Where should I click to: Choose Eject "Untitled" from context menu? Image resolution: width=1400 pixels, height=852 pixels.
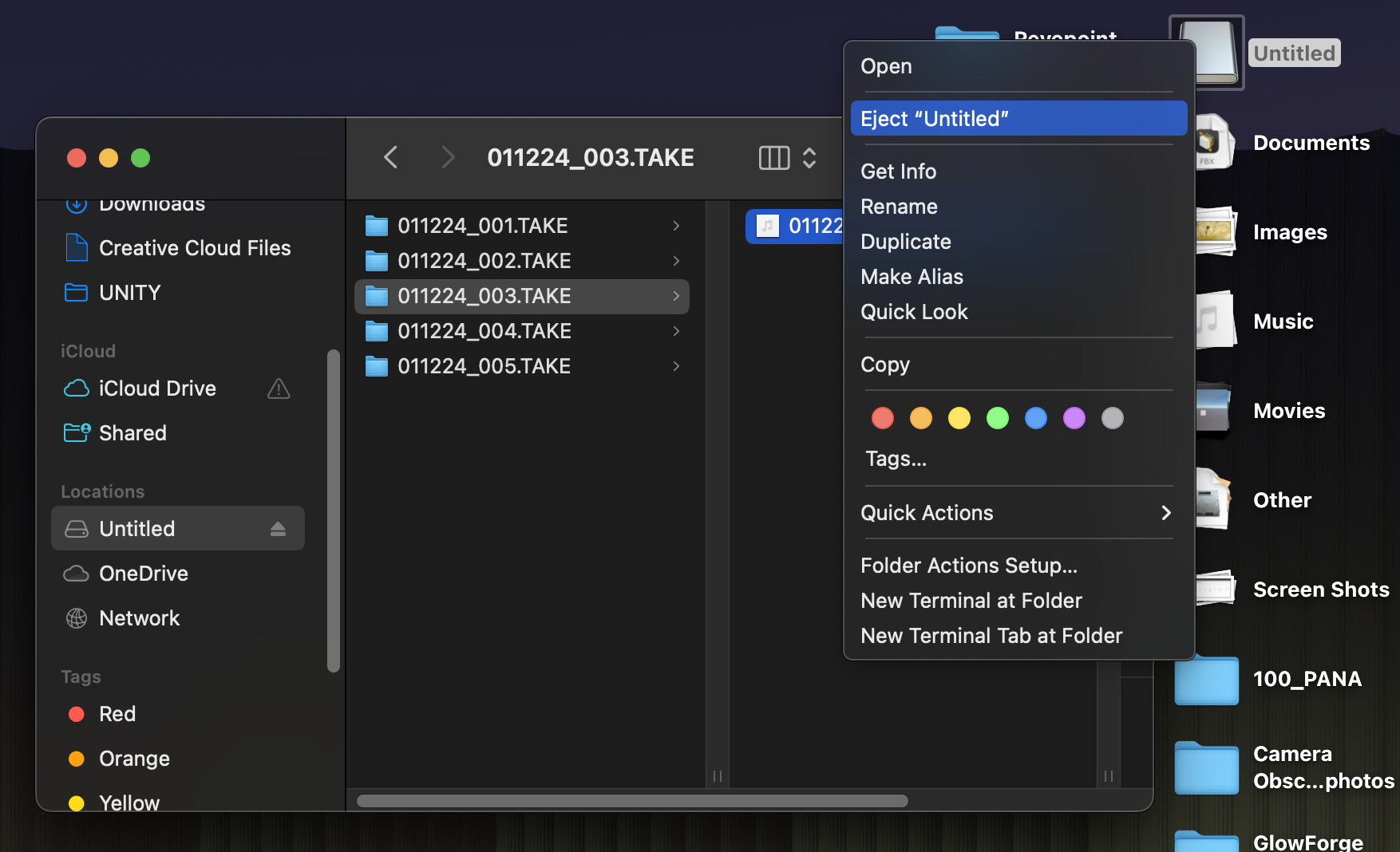[x=1018, y=119]
